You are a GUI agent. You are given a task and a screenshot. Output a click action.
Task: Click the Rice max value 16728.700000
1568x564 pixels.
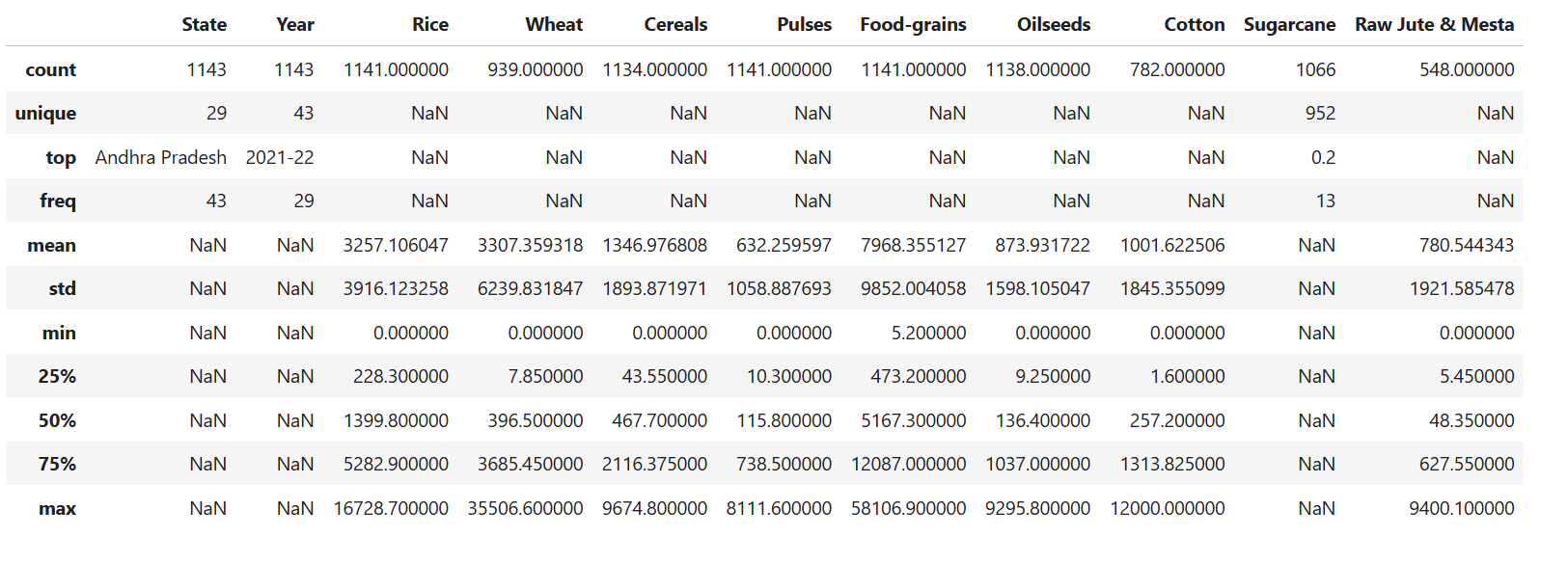(x=391, y=509)
